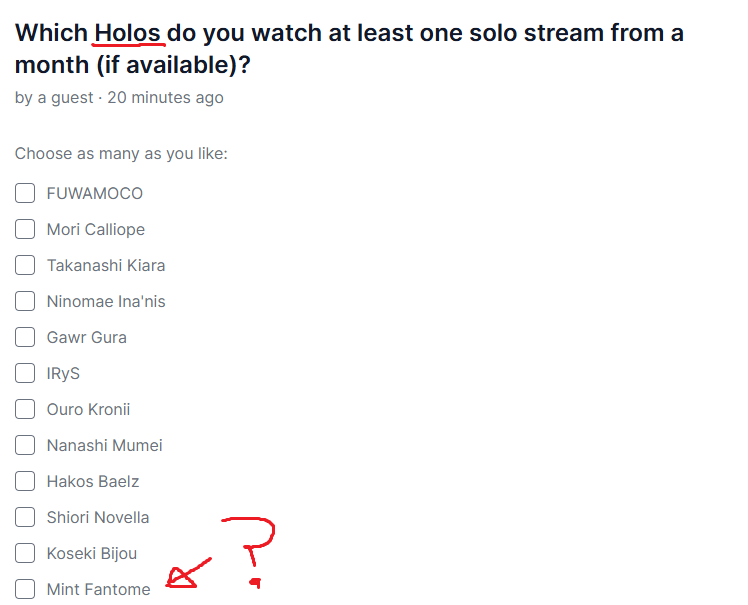This screenshot has height=605, width=748.
Task: Click the poll title heading
Action: pyautogui.click(x=349, y=49)
